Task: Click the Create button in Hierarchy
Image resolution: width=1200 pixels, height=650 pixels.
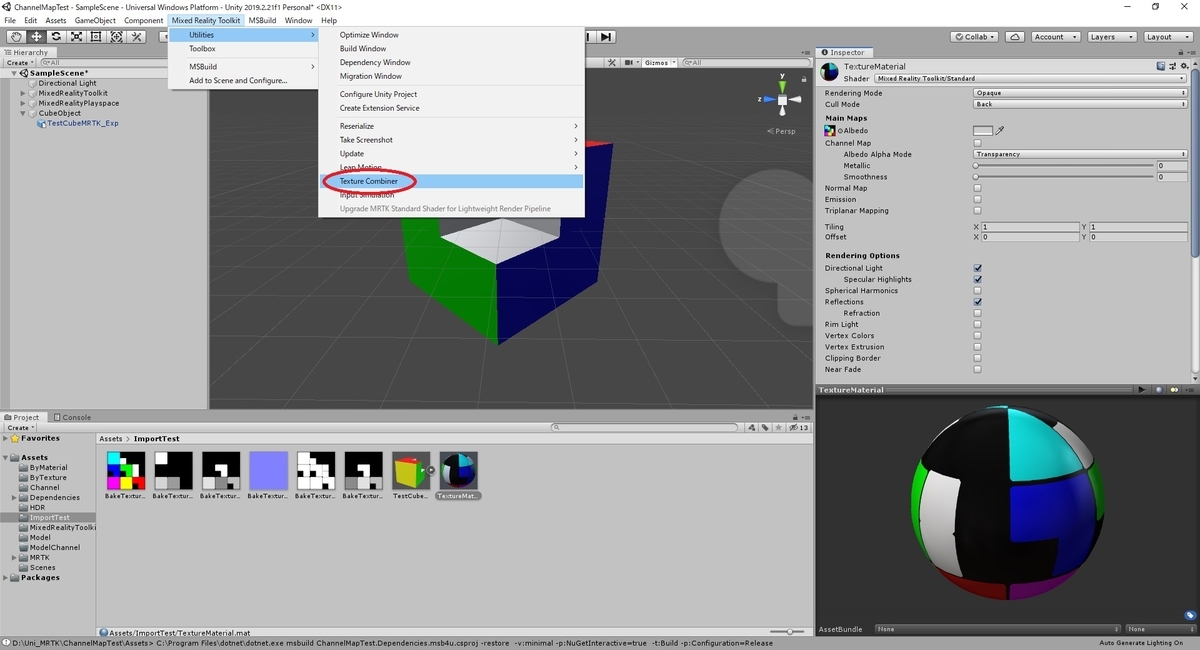Action: (x=18, y=62)
